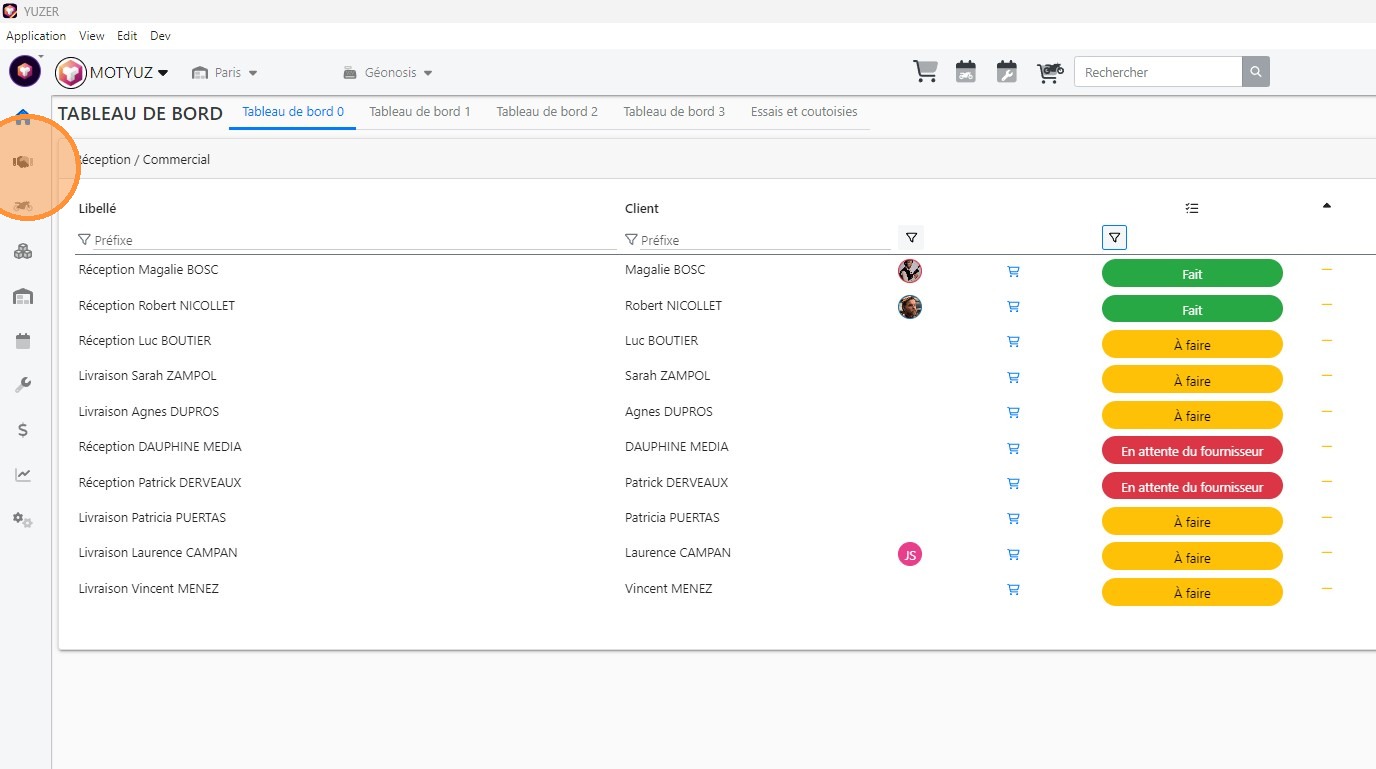
Task: Open the Dev menu
Action: (x=160, y=36)
